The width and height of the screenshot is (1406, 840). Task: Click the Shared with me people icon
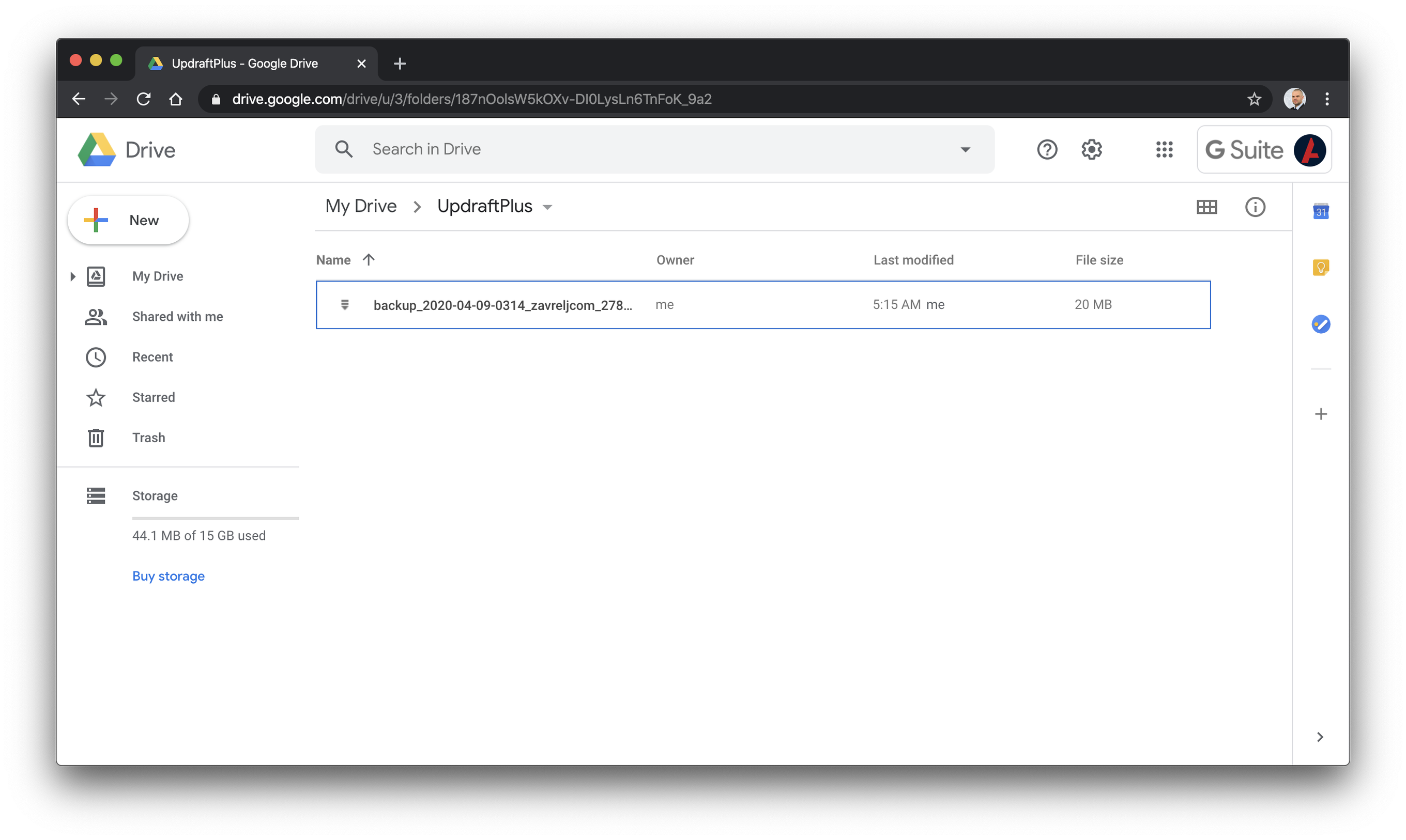[x=96, y=317]
